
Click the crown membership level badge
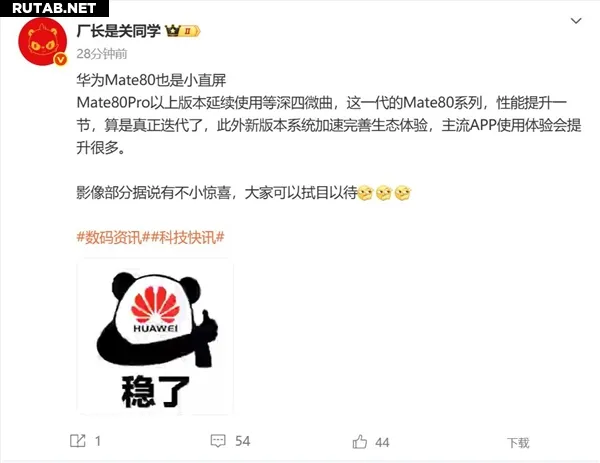(183, 31)
